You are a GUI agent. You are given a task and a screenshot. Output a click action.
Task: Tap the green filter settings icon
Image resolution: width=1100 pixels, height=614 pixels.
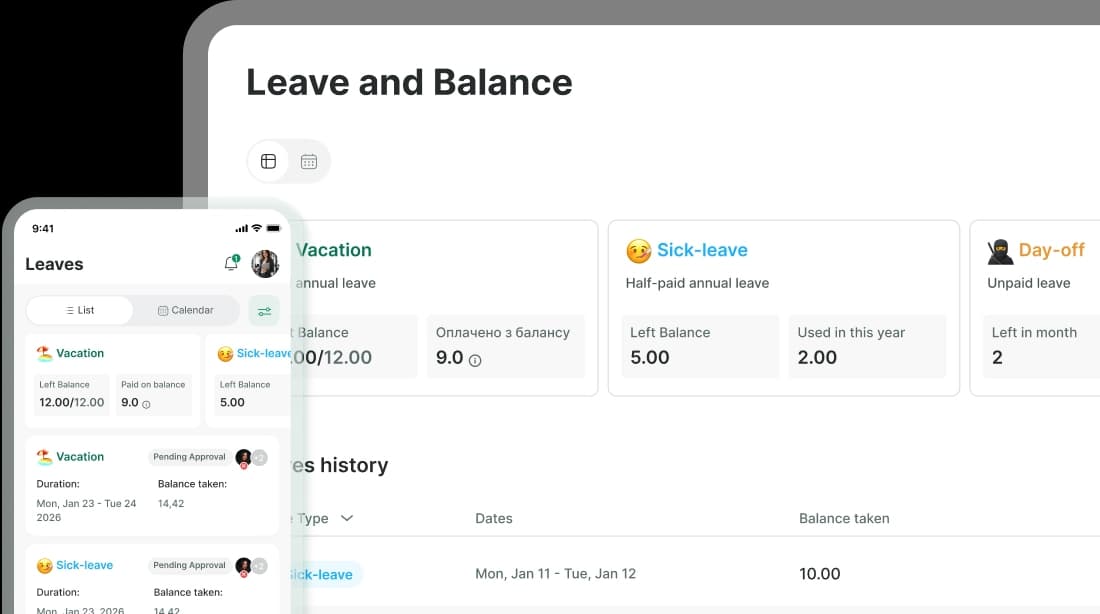264,311
